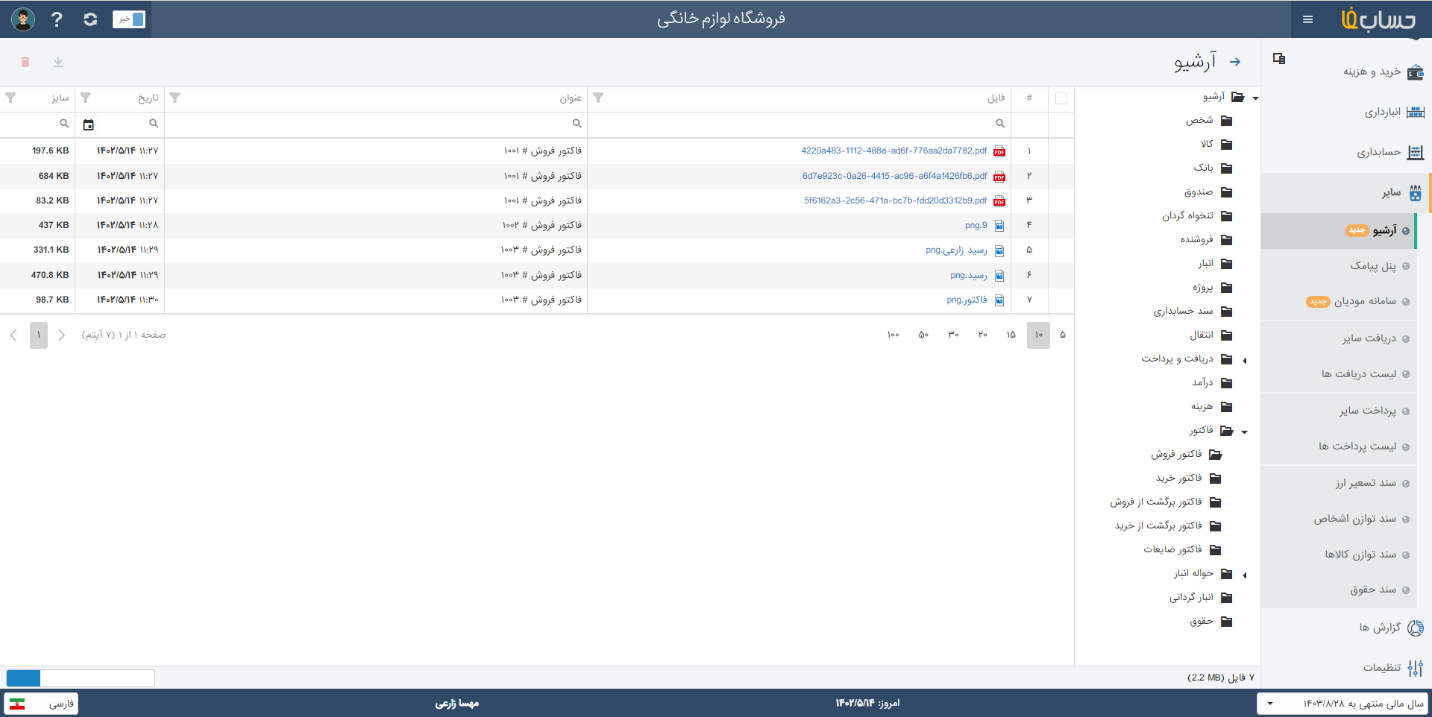Click the abacus icon of حسابداری

pyautogui.click(x=1415, y=153)
